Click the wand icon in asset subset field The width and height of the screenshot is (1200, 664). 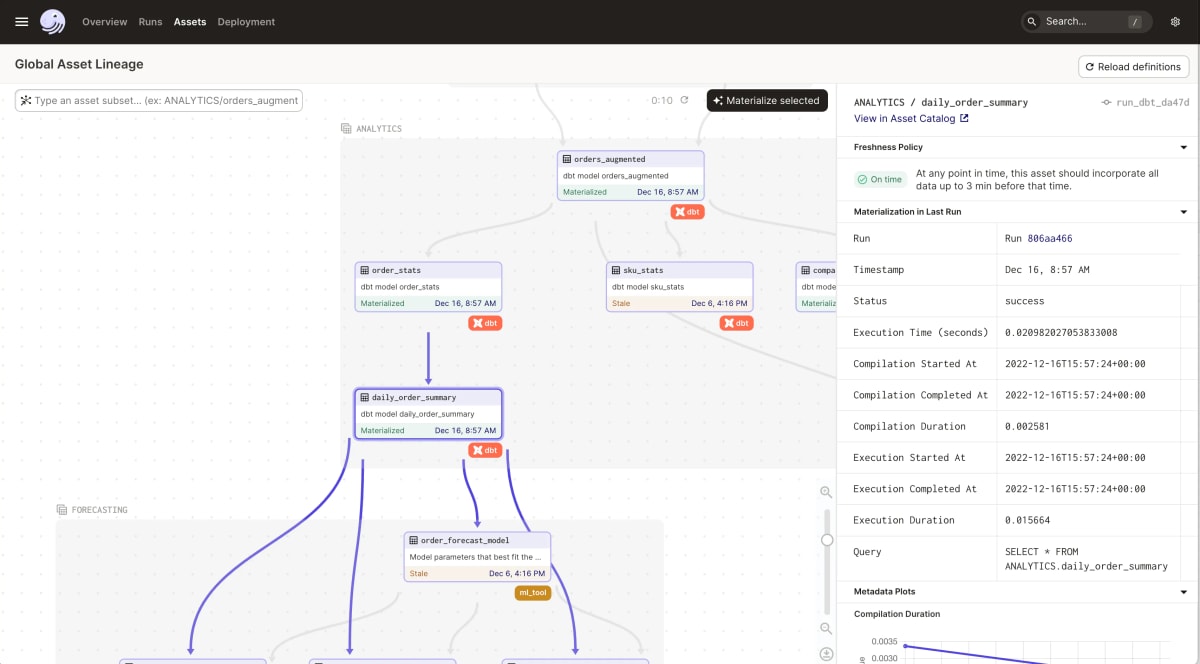25,100
